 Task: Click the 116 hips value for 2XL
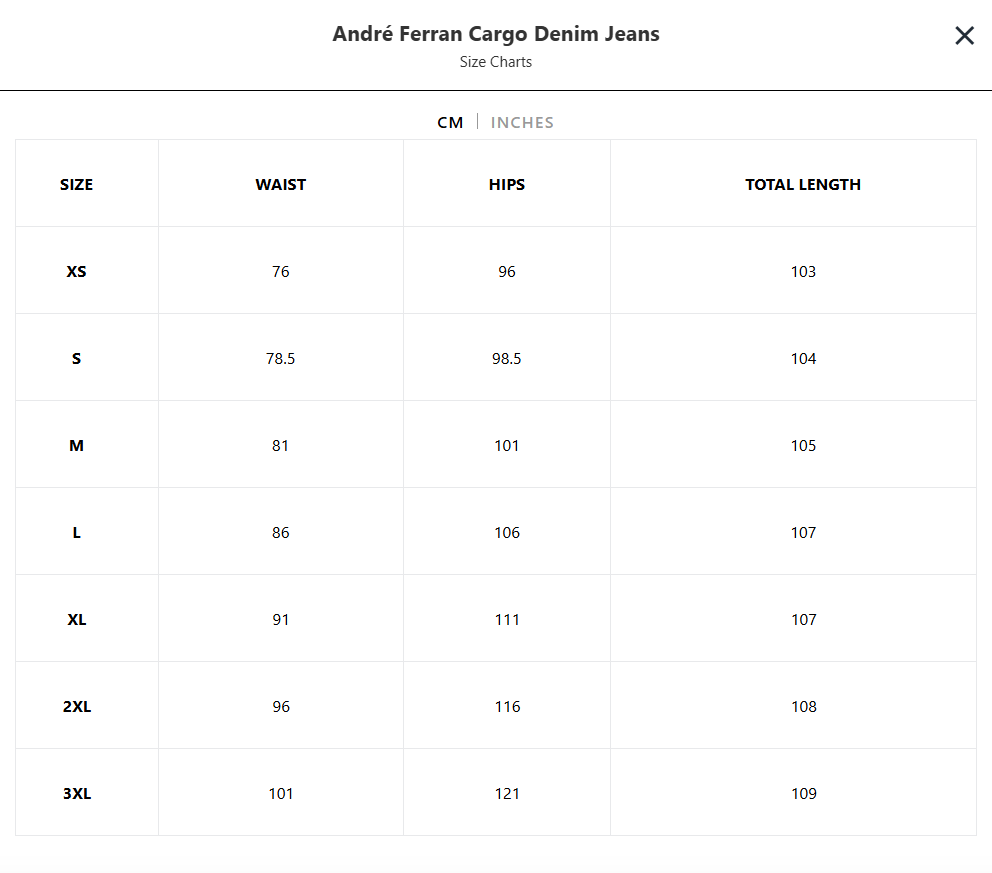507,707
